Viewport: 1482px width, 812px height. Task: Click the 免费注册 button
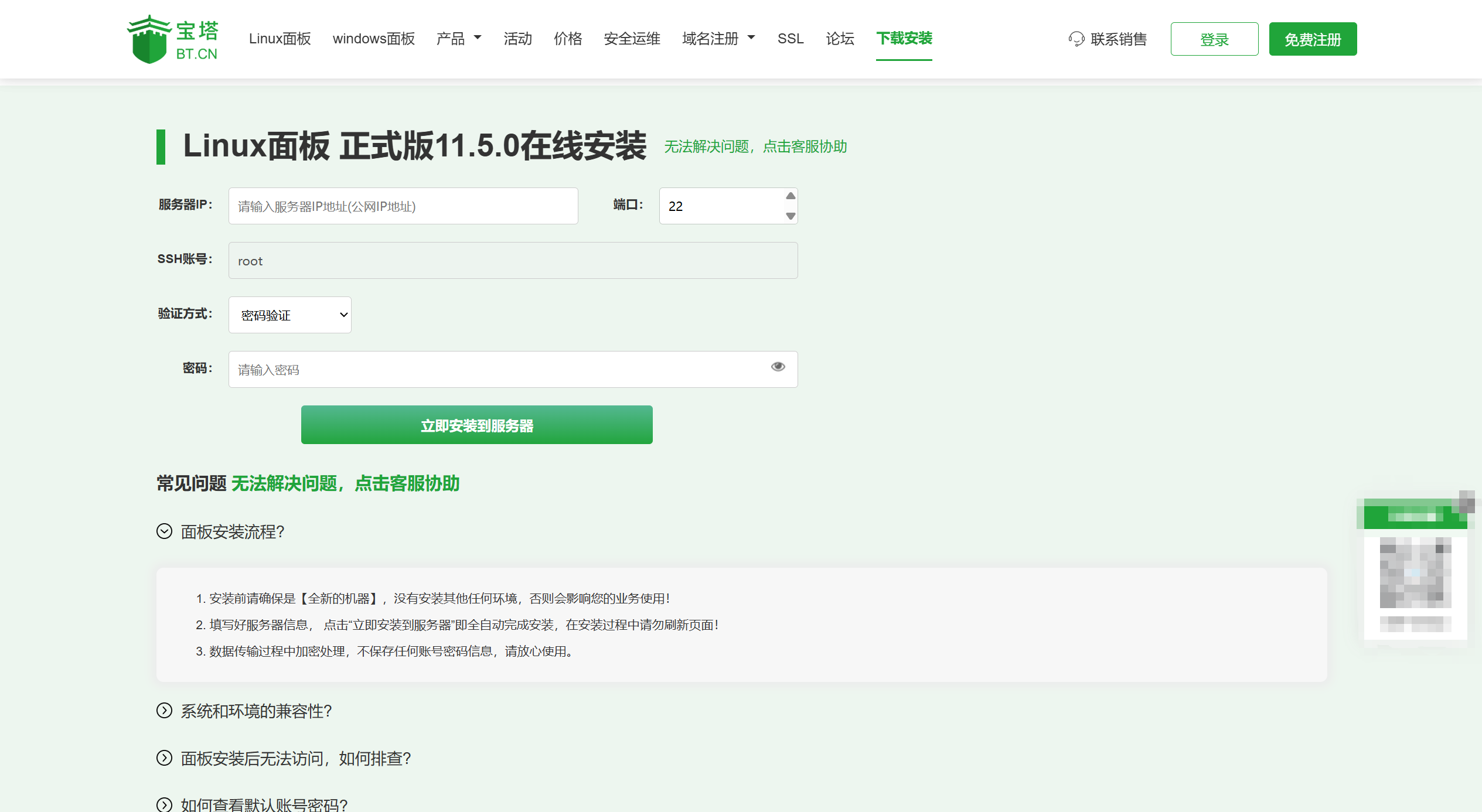(x=1313, y=39)
